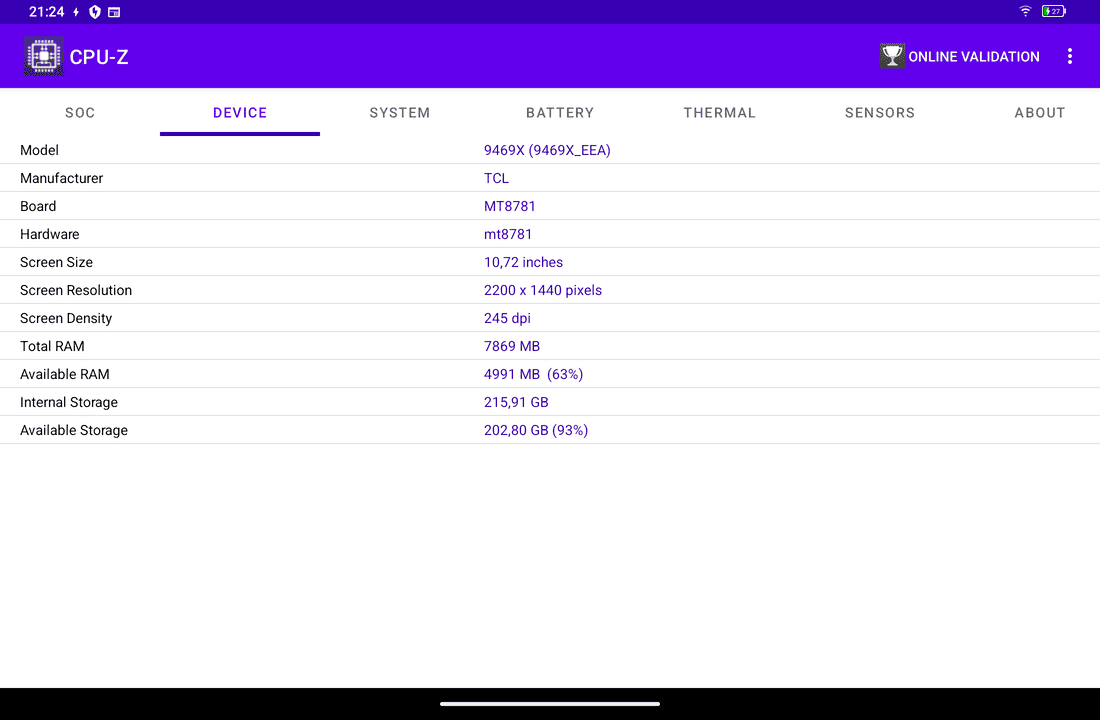Open the ABOUT tab
This screenshot has width=1100, height=720.
(x=1040, y=113)
